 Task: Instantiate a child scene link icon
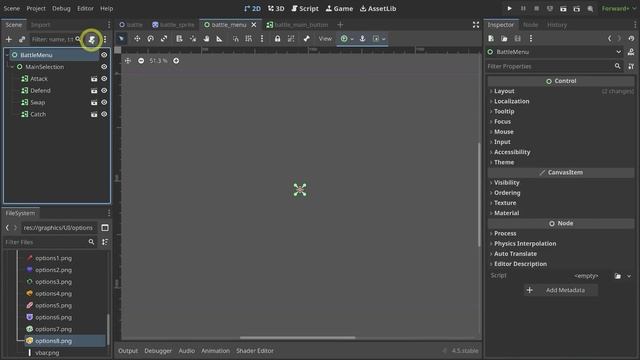coord(22,39)
